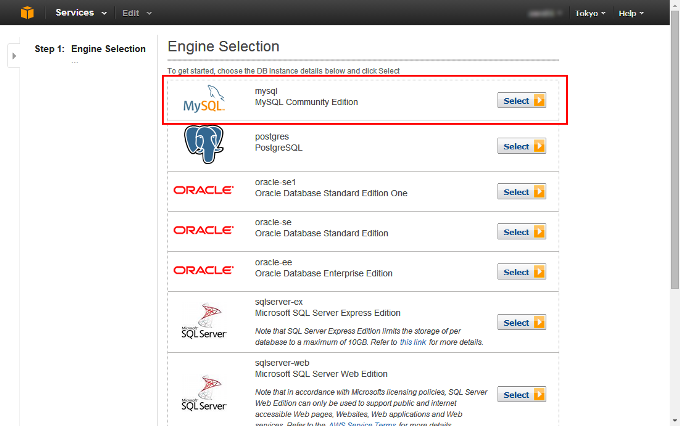Click the Oracle logo for oracle-se
This screenshot has width=680, height=426.
coord(203,230)
